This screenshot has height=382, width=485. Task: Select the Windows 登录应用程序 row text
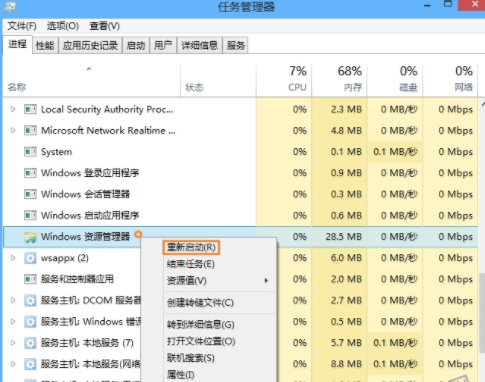click(90, 173)
